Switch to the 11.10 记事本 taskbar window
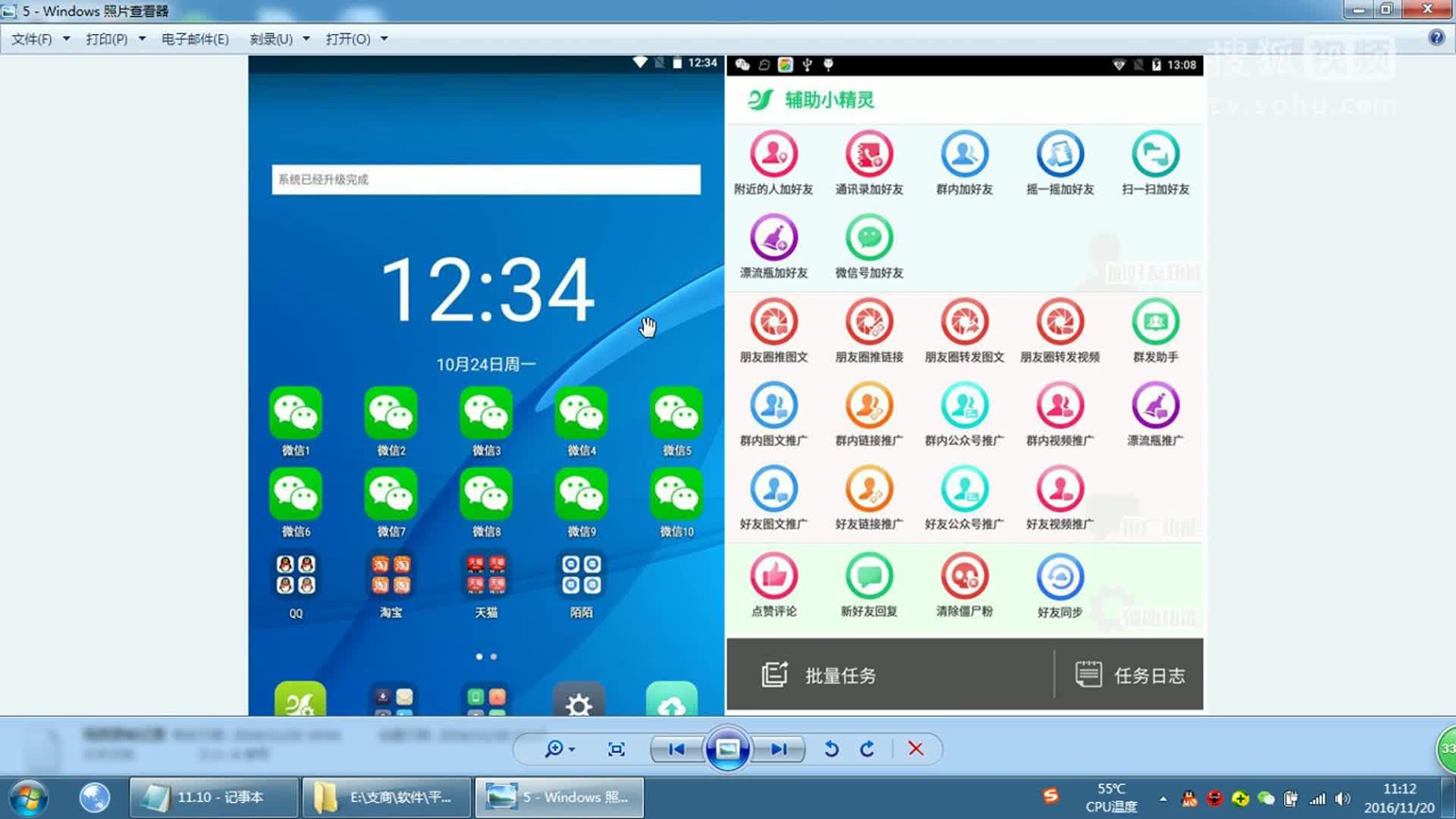Viewport: 1456px width, 819px height. (213, 797)
